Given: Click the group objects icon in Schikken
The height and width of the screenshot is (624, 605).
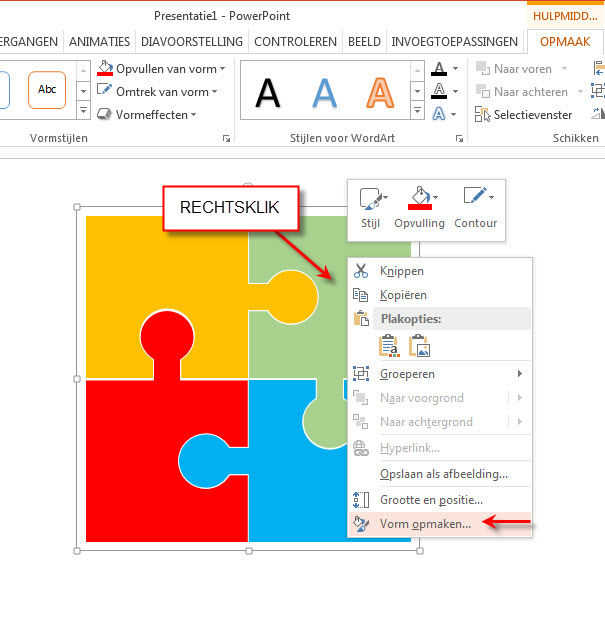Looking at the screenshot, I should click(x=597, y=91).
